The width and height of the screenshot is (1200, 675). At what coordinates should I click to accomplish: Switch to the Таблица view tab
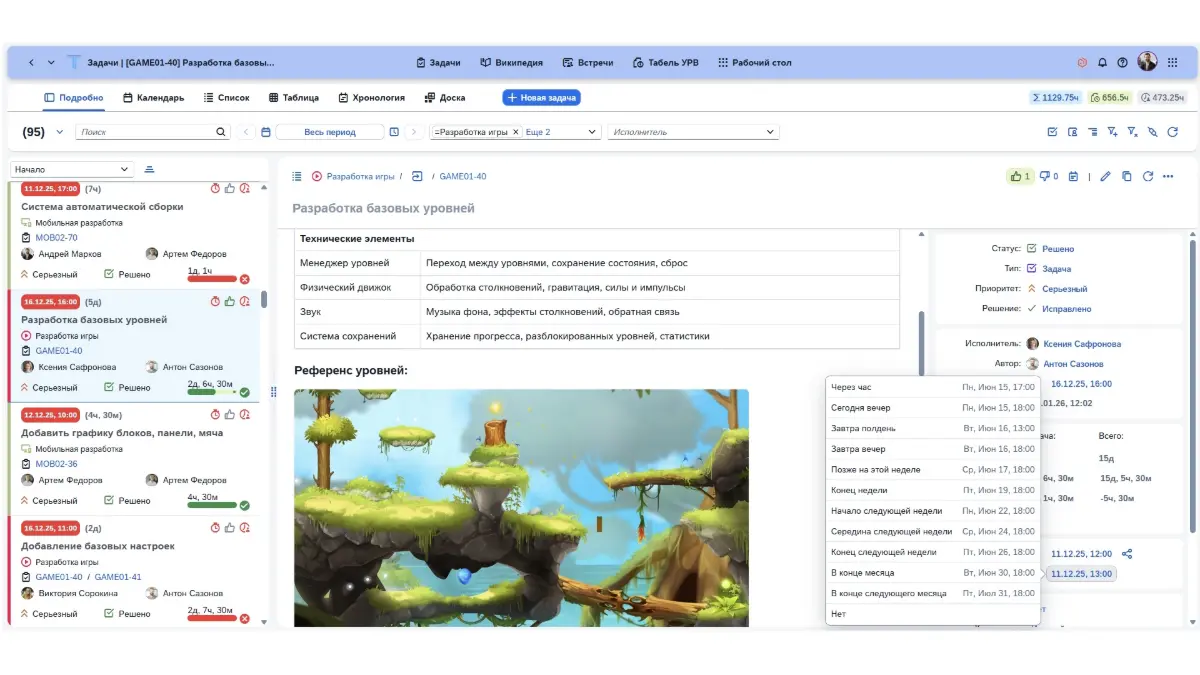tap(294, 98)
